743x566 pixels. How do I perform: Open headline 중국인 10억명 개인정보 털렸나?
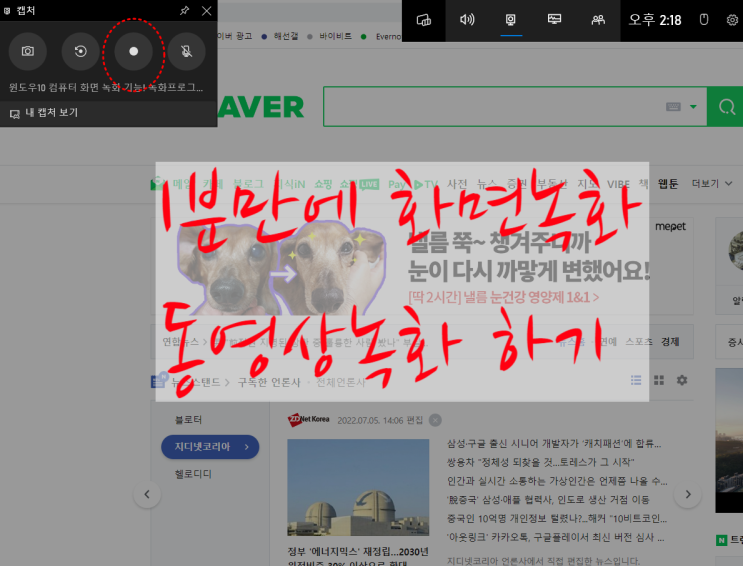tap(557, 519)
